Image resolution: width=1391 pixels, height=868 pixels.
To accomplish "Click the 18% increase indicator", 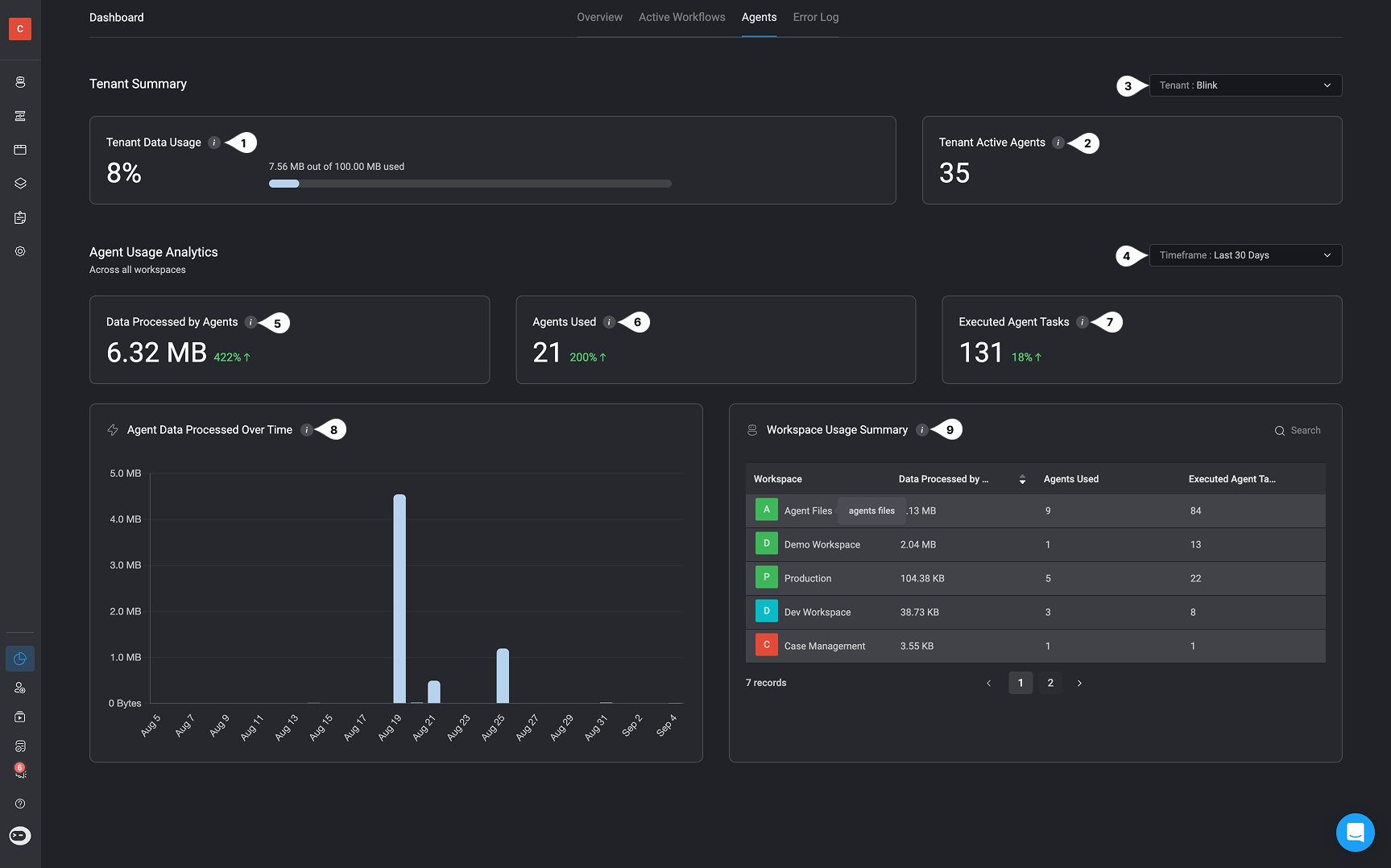I will click(x=1027, y=358).
